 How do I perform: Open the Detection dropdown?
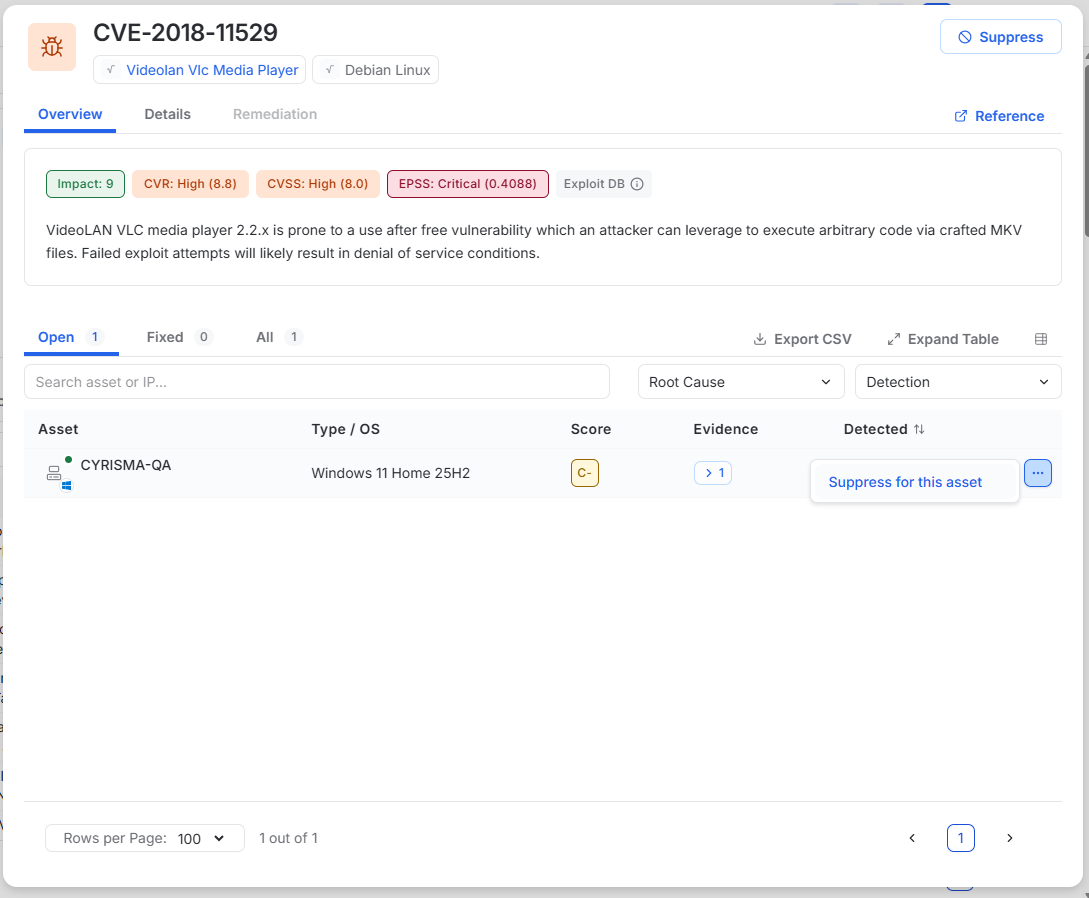tap(958, 382)
